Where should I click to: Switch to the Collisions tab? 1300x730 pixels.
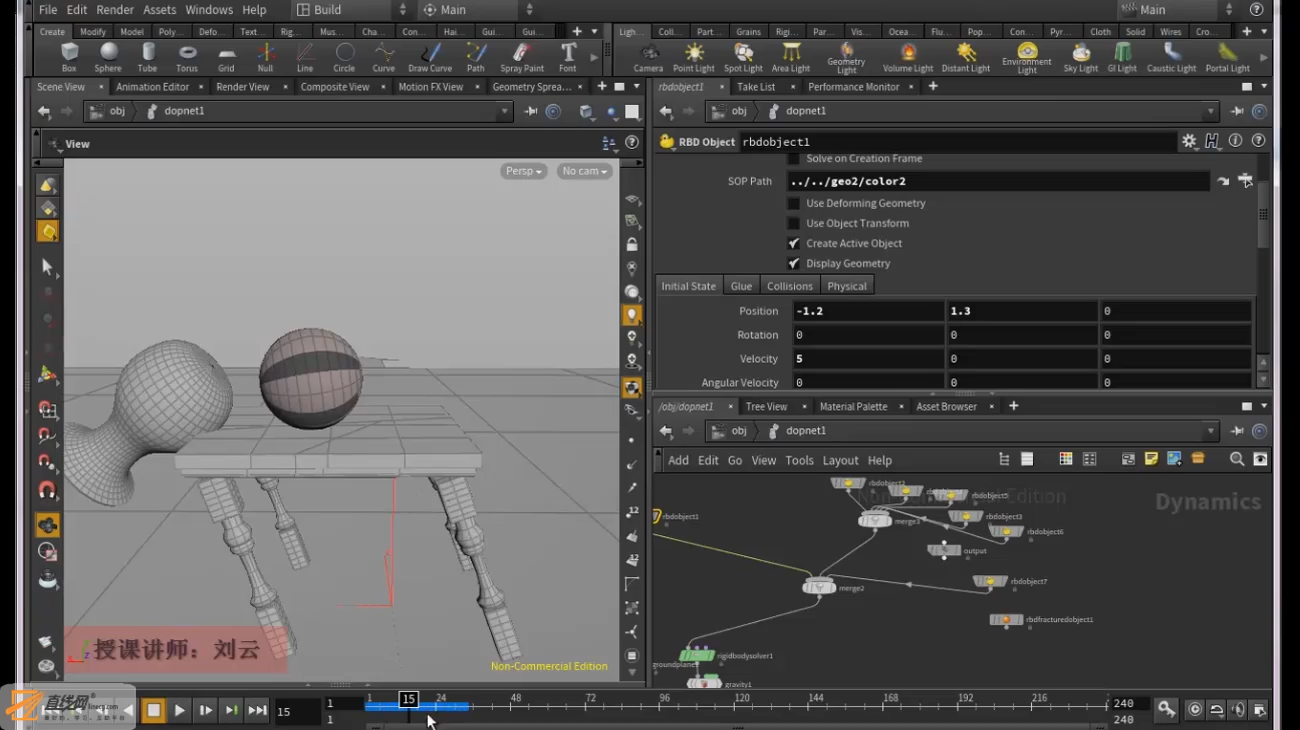pos(790,286)
